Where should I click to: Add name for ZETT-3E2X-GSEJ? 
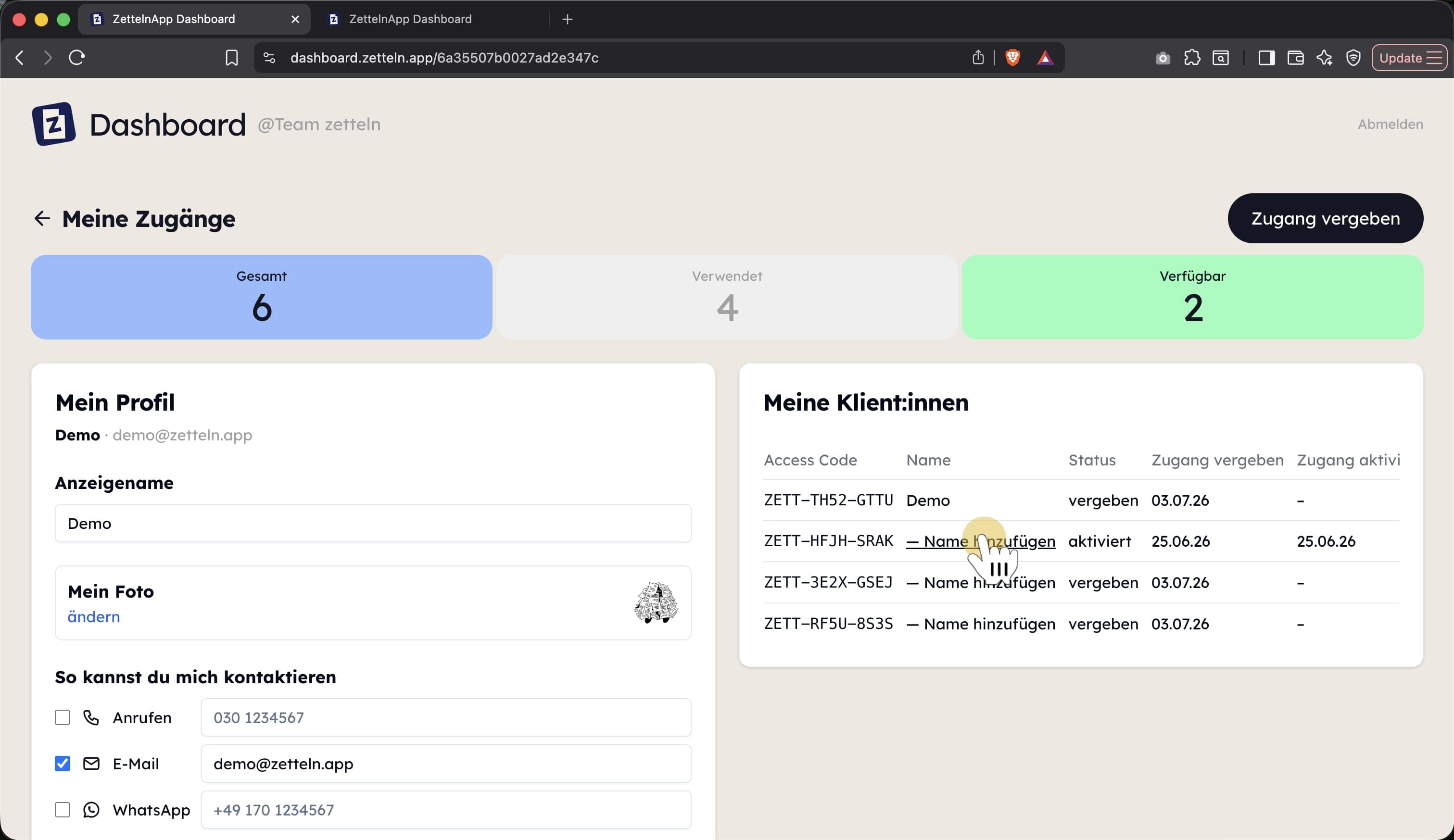(x=980, y=582)
